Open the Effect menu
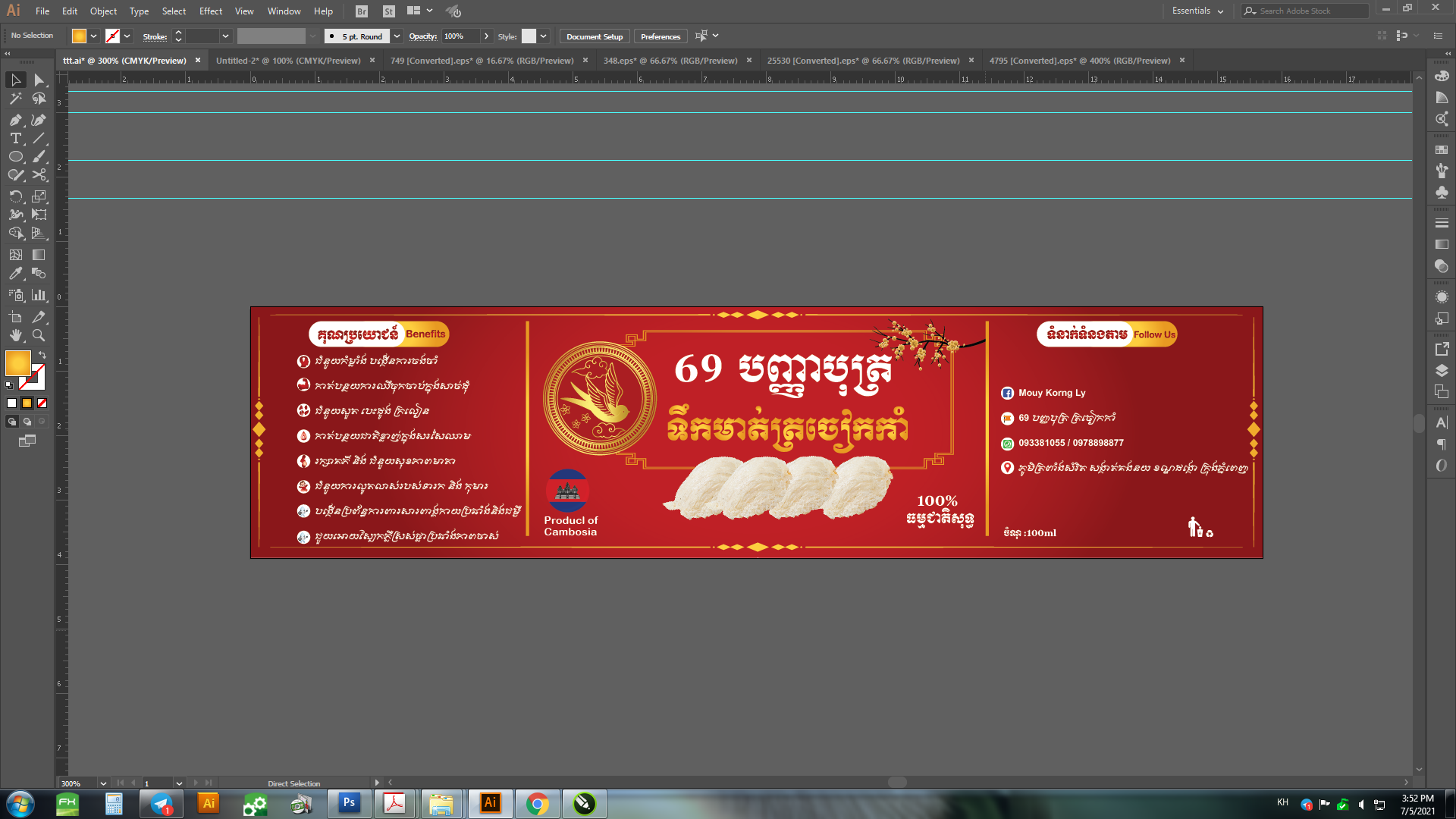1456x819 pixels. click(x=210, y=11)
